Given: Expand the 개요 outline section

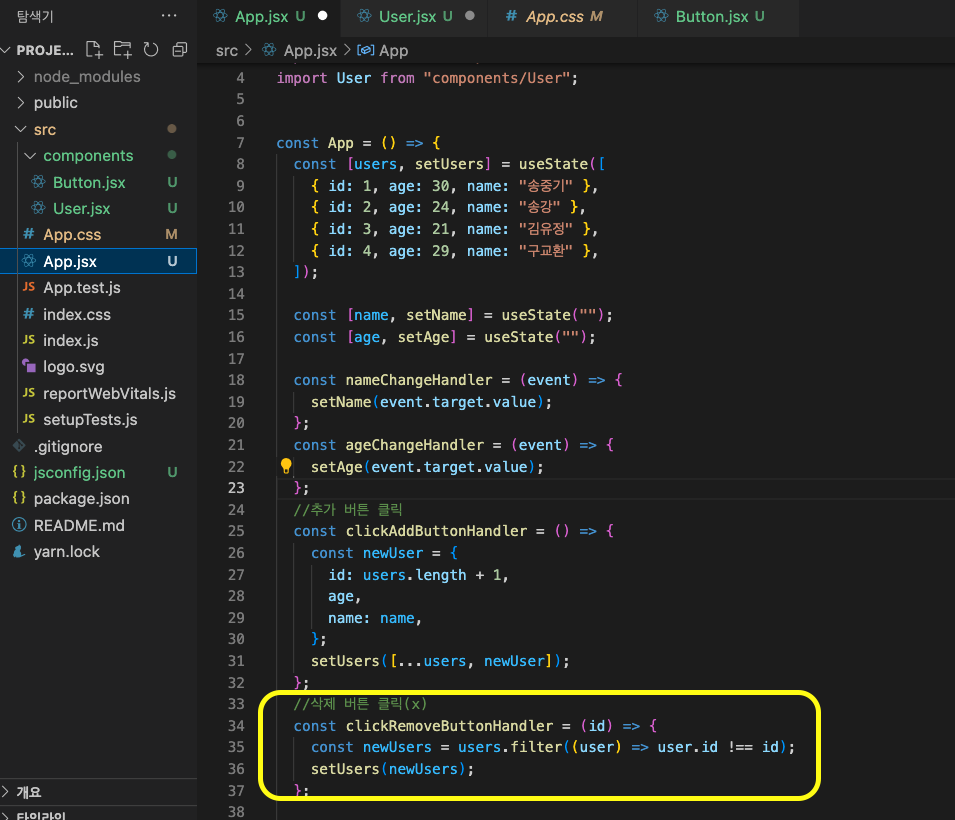Looking at the screenshot, I should (x=6, y=791).
